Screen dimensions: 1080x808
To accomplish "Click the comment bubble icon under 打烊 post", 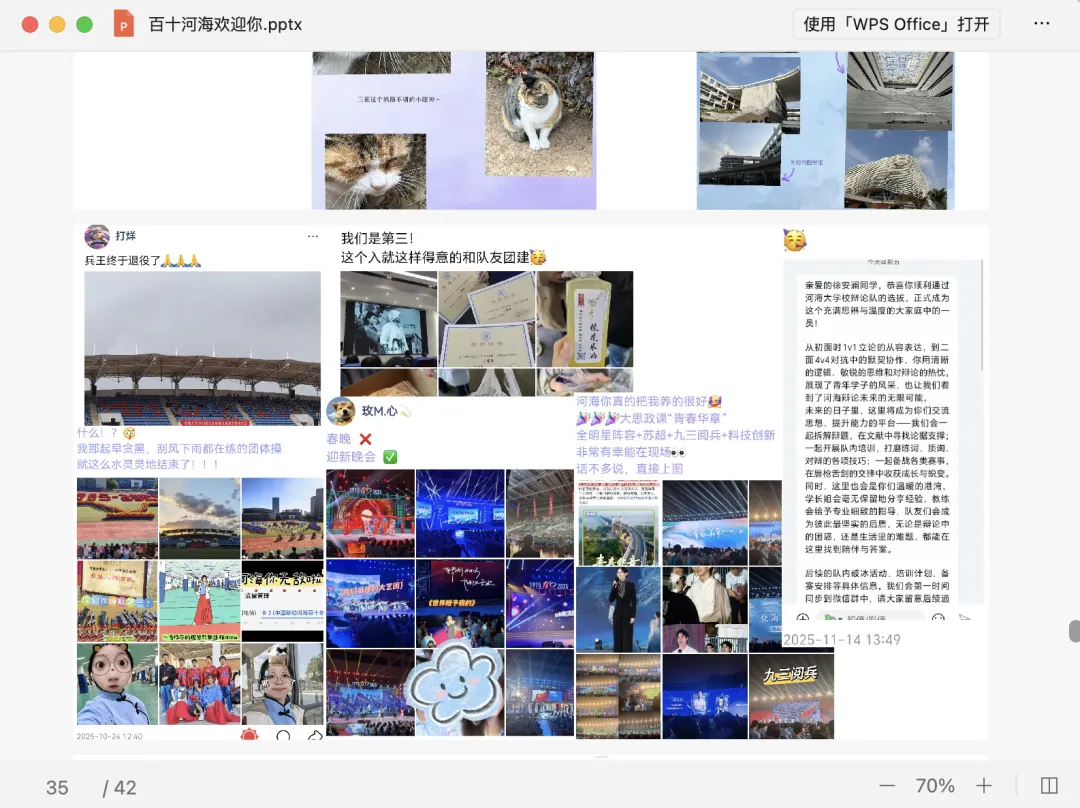I will click(x=282, y=736).
